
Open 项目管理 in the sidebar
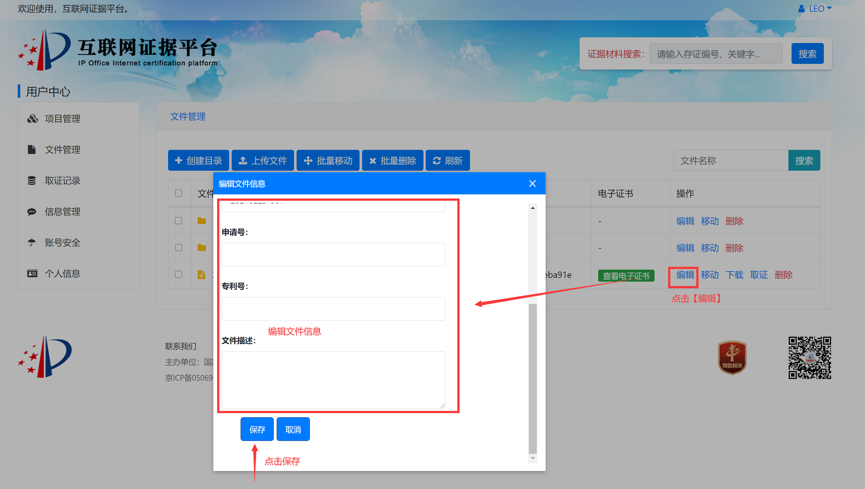[62, 119]
